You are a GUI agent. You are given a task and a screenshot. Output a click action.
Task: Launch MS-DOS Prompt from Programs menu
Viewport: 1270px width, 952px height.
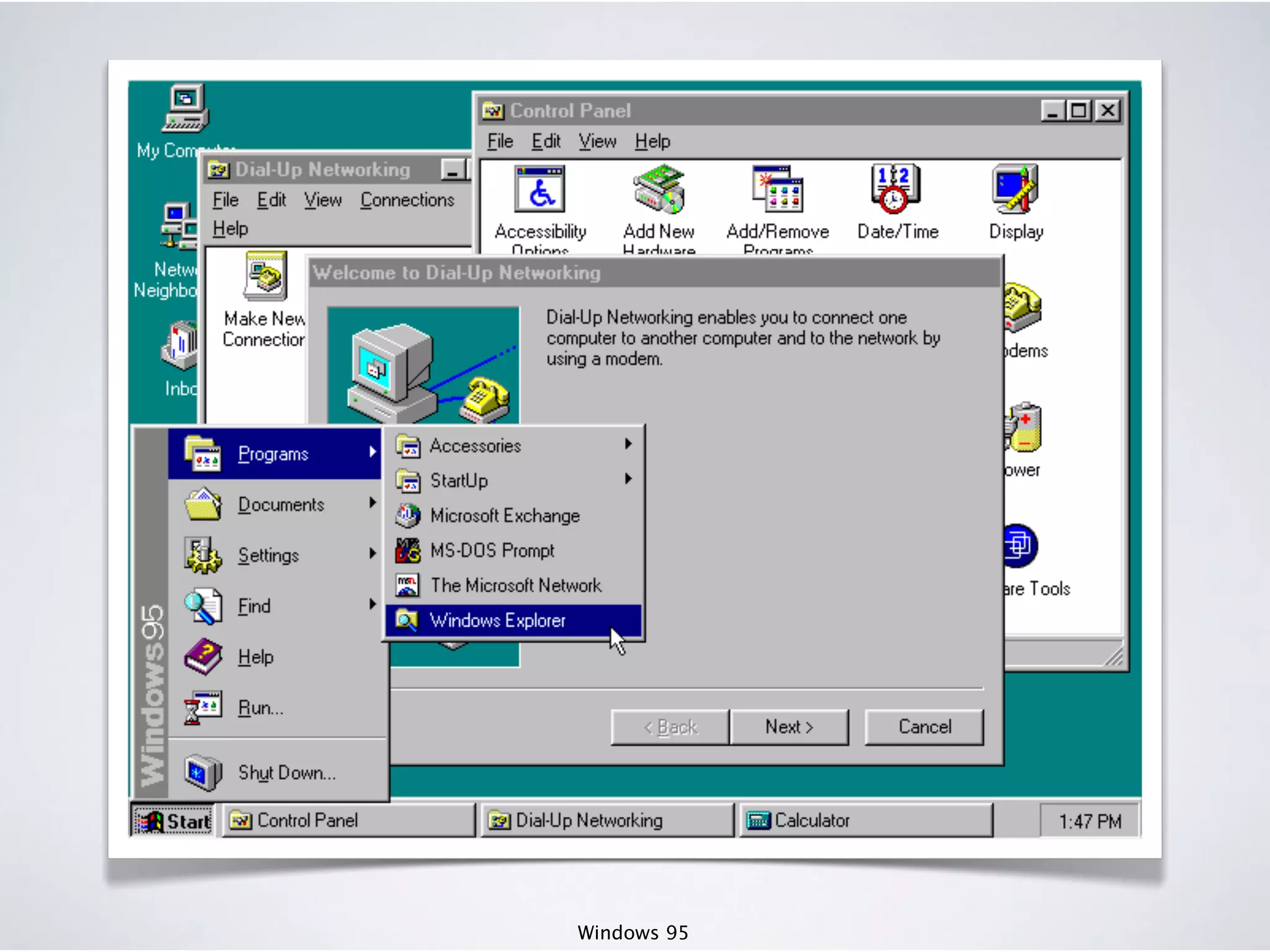(x=492, y=550)
